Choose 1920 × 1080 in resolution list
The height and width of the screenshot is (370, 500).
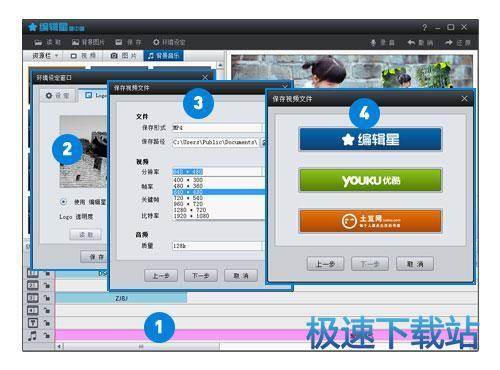tap(219, 216)
